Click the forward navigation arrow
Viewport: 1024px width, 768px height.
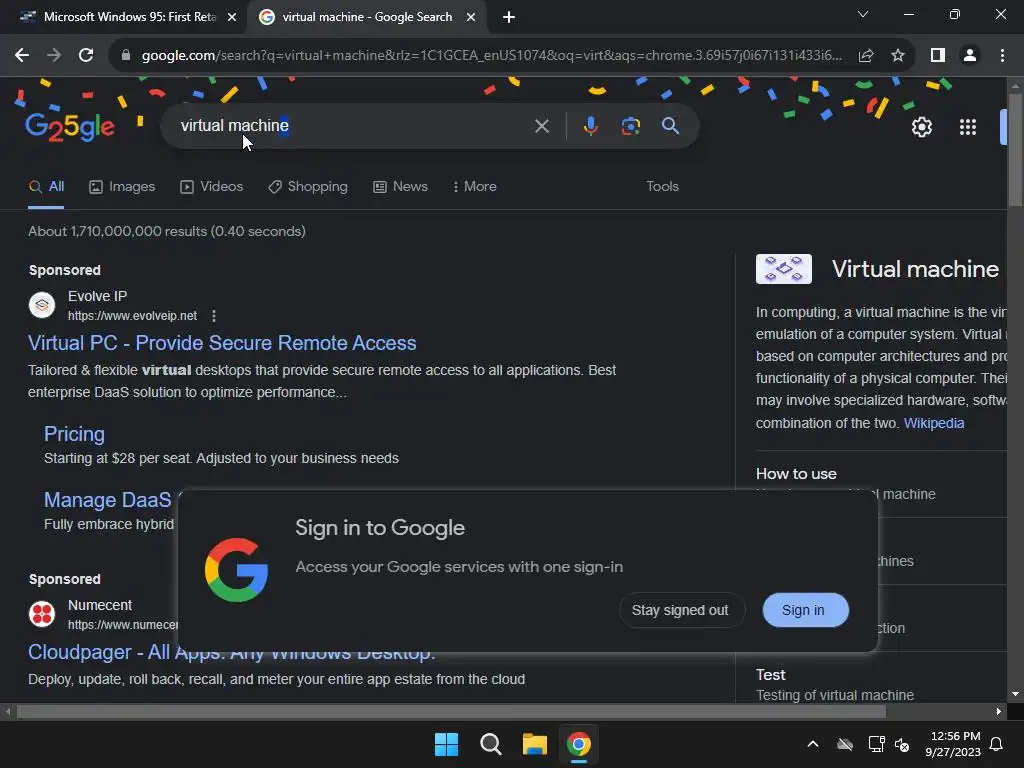(x=54, y=56)
